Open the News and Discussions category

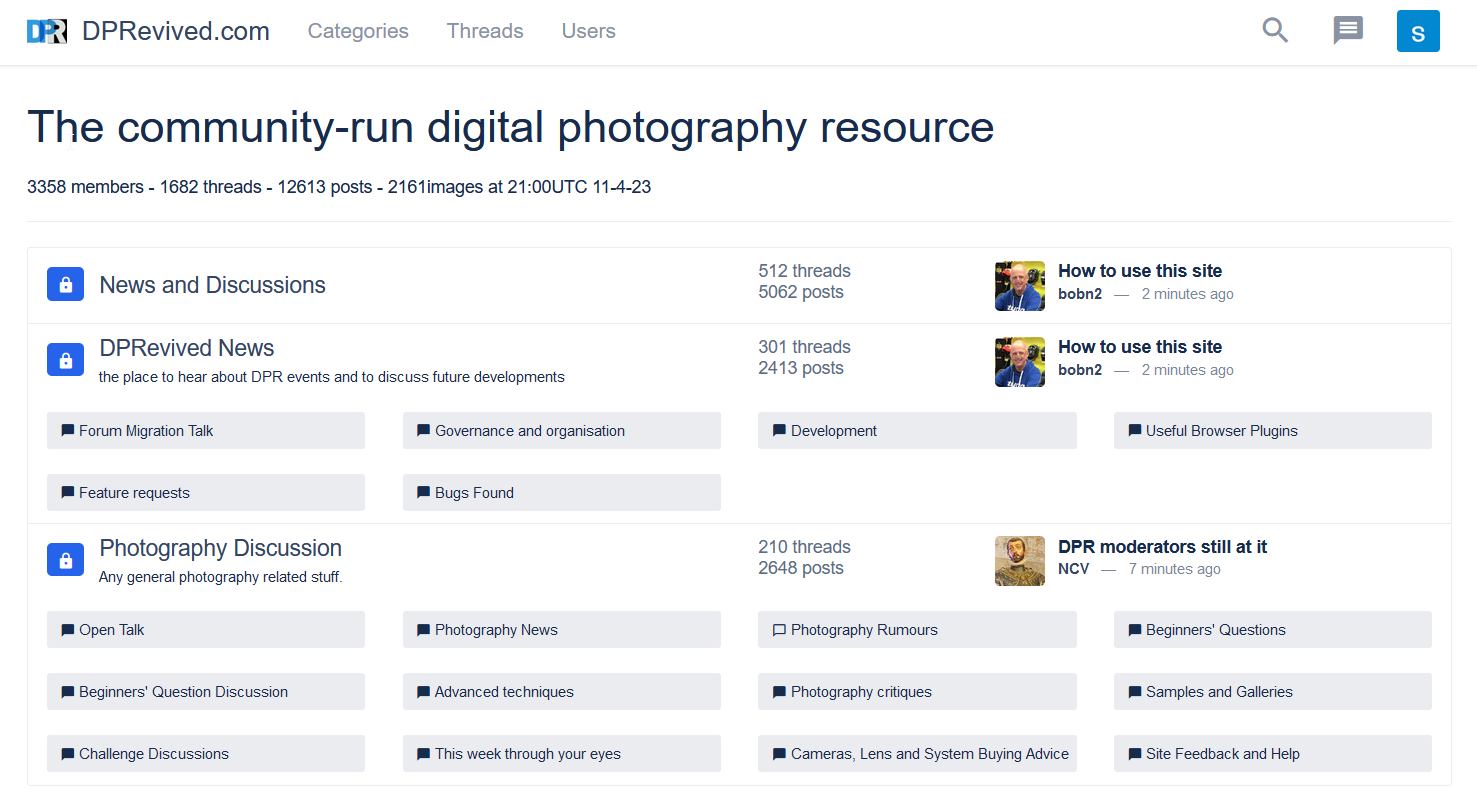[x=213, y=285]
